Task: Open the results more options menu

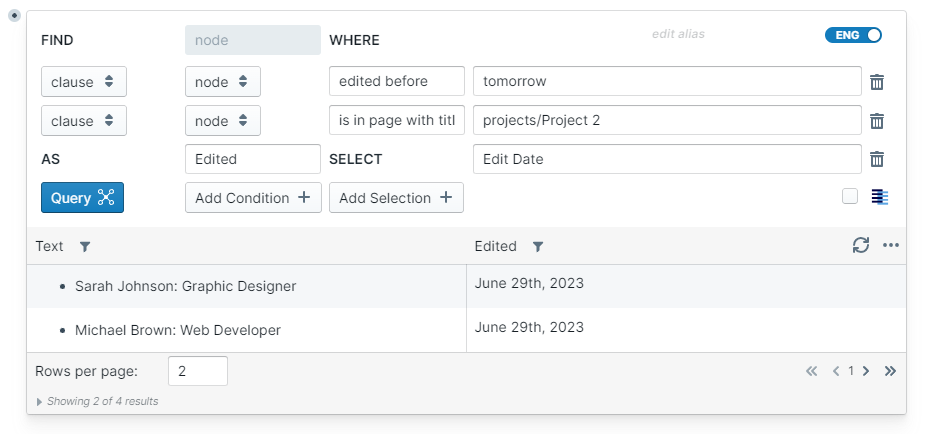Action: (891, 245)
